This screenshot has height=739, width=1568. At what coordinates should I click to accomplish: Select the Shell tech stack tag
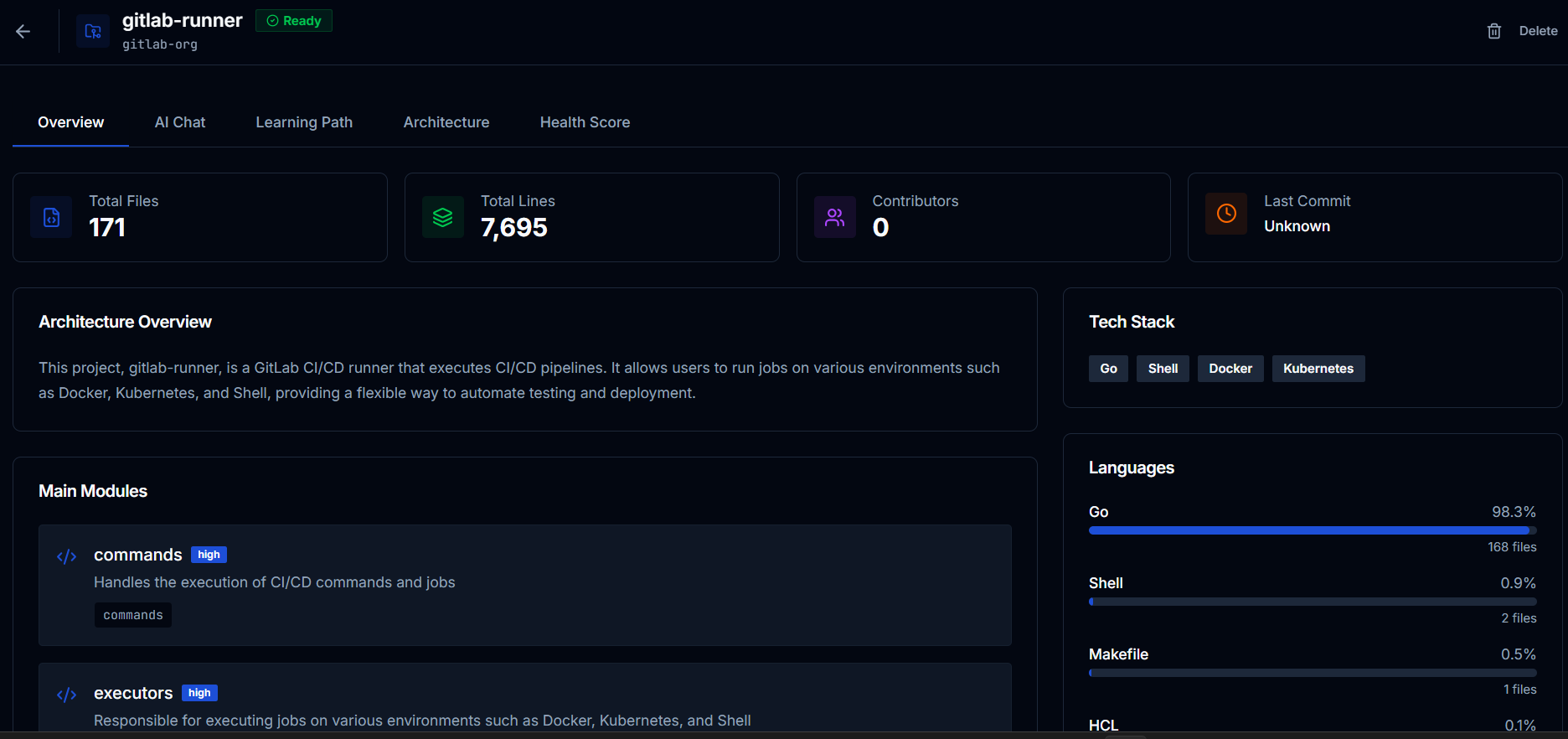[1163, 369]
